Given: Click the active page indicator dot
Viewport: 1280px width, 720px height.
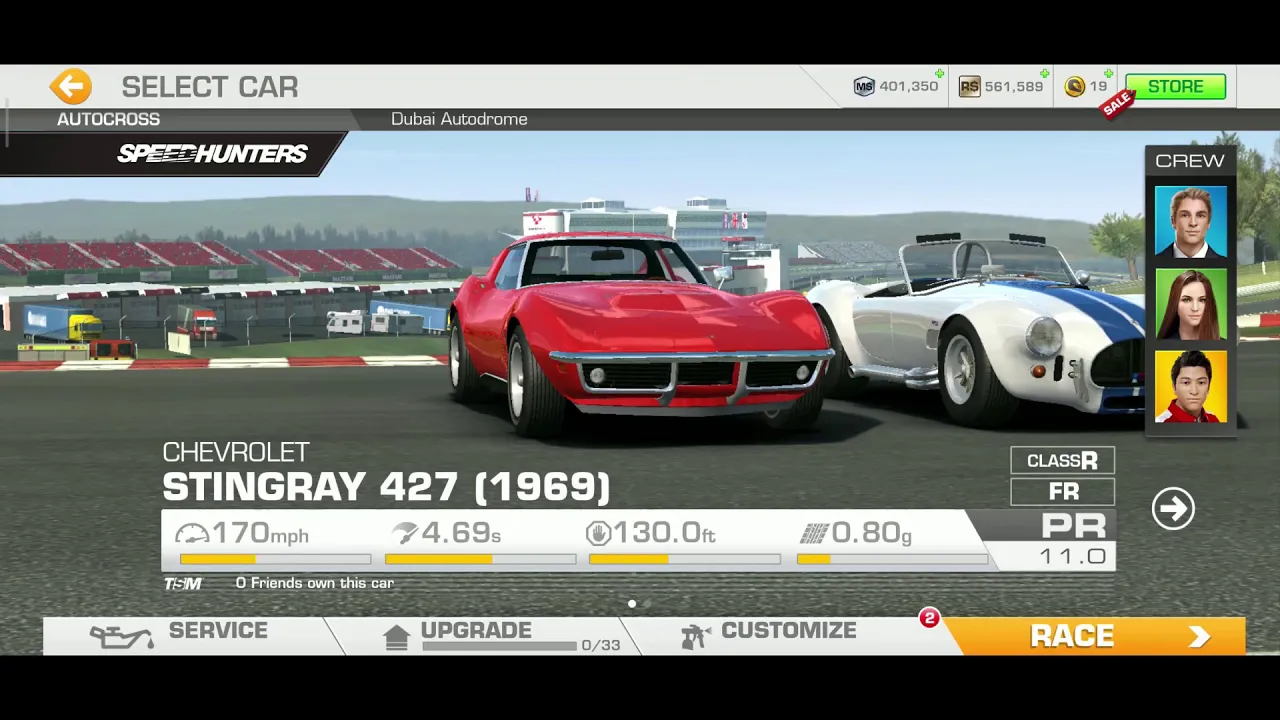Looking at the screenshot, I should [631, 604].
